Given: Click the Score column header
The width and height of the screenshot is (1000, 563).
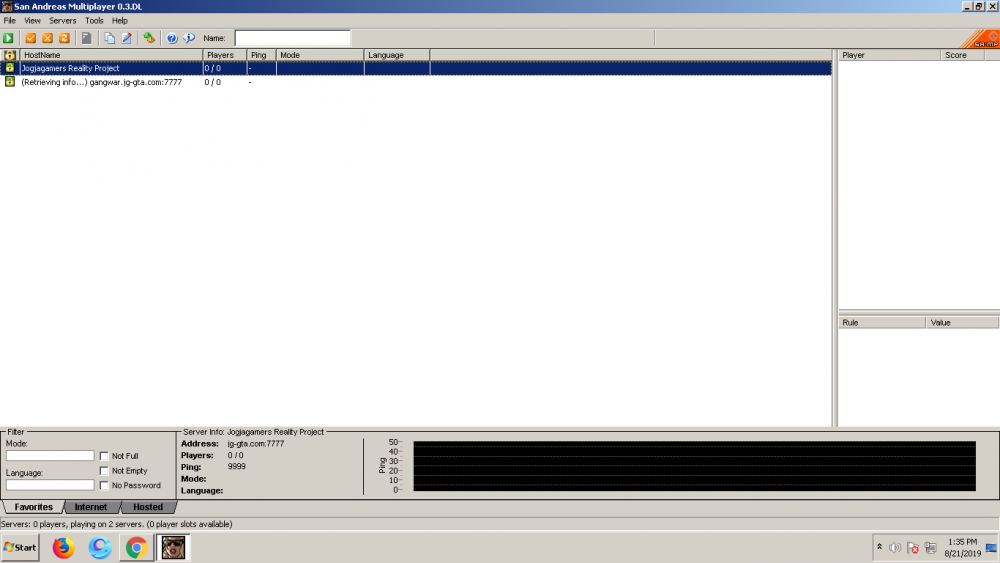Looking at the screenshot, I should [x=963, y=55].
